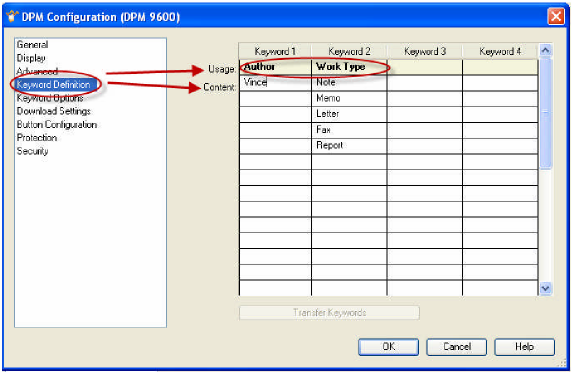Click the Vince content cell
Screen dimensions: 572x372
(275, 83)
